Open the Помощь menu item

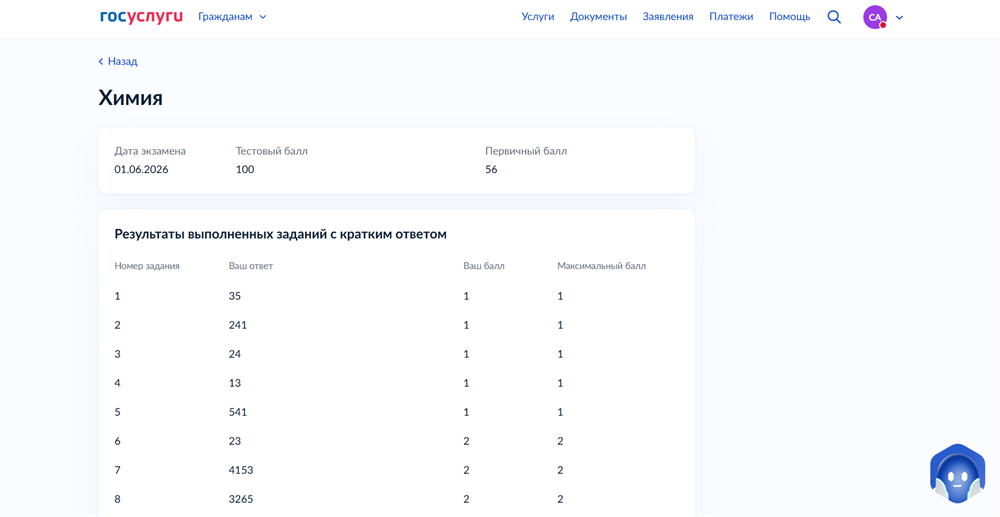pyautogui.click(x=790, y=17)
